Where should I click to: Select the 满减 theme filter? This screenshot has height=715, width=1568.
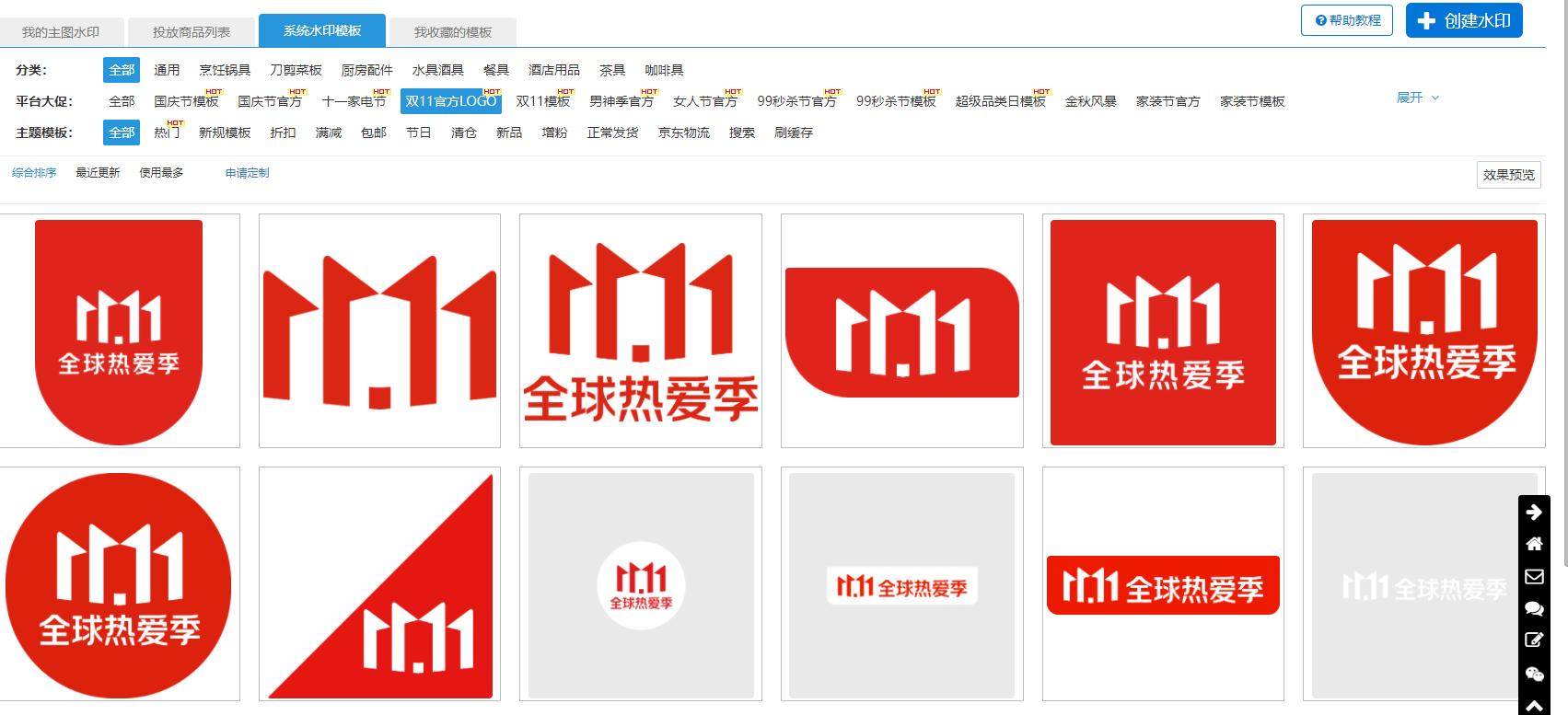tap(328, 133)
